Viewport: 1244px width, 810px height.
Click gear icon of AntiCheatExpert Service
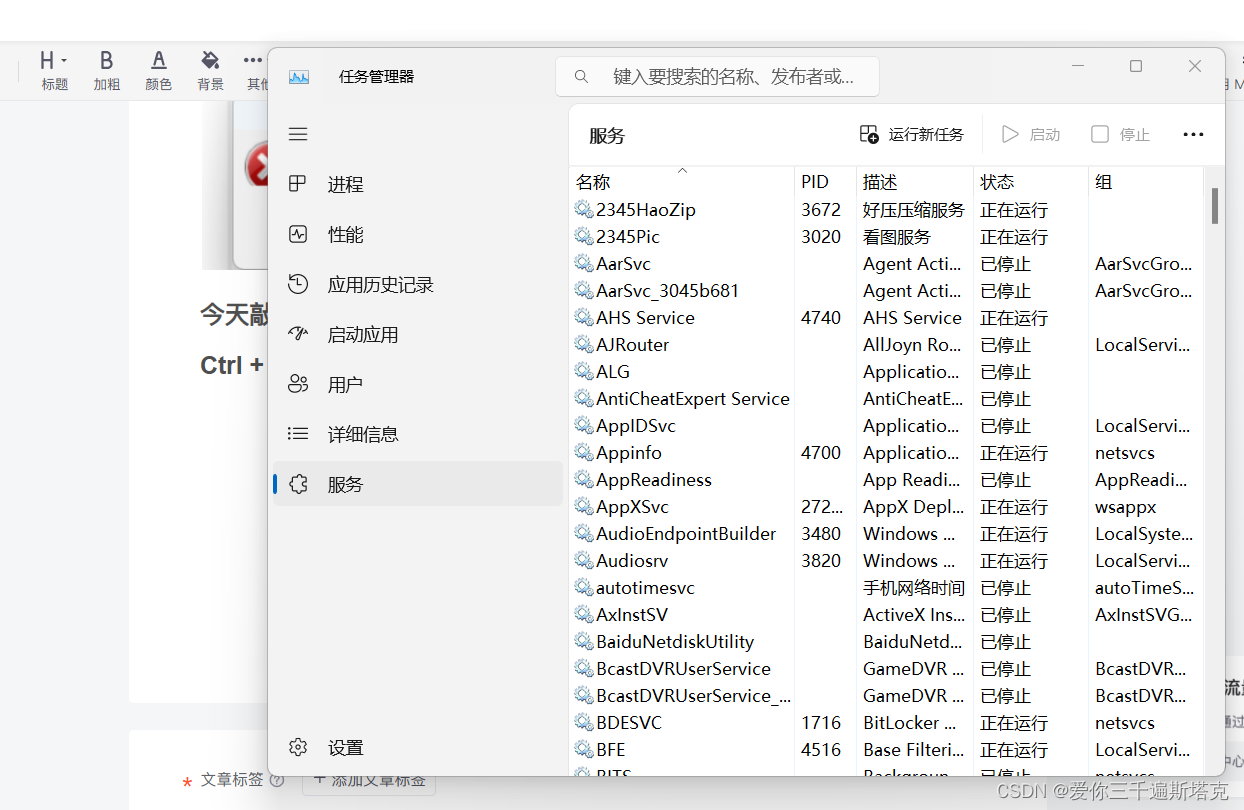(x=584, y=398)
